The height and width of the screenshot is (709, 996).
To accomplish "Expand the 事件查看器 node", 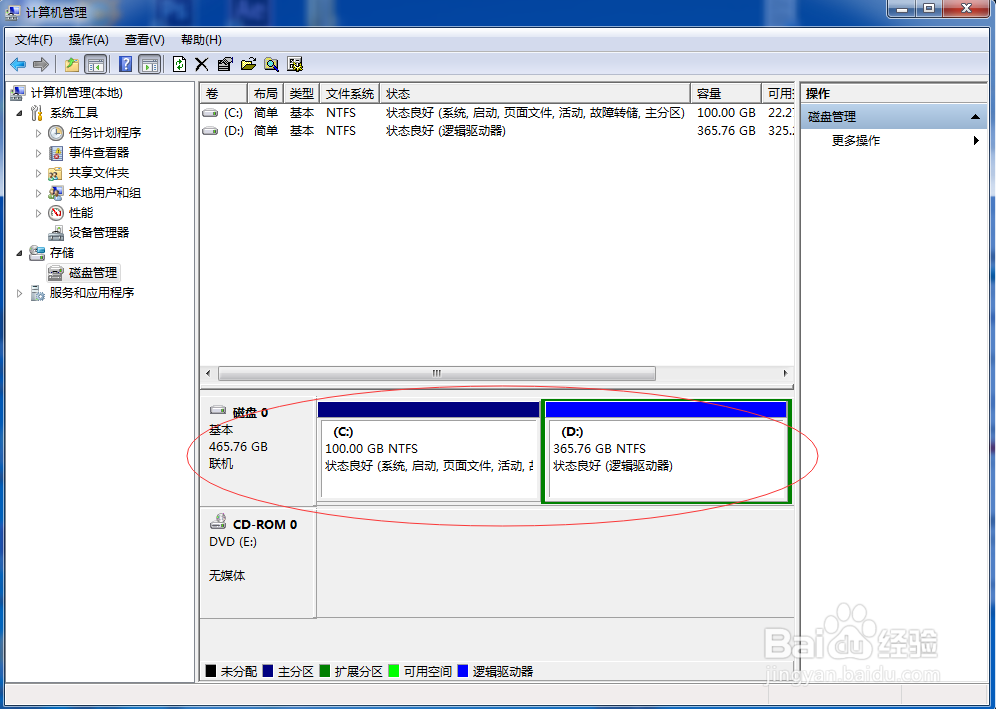I will click(x=38, y=153).
